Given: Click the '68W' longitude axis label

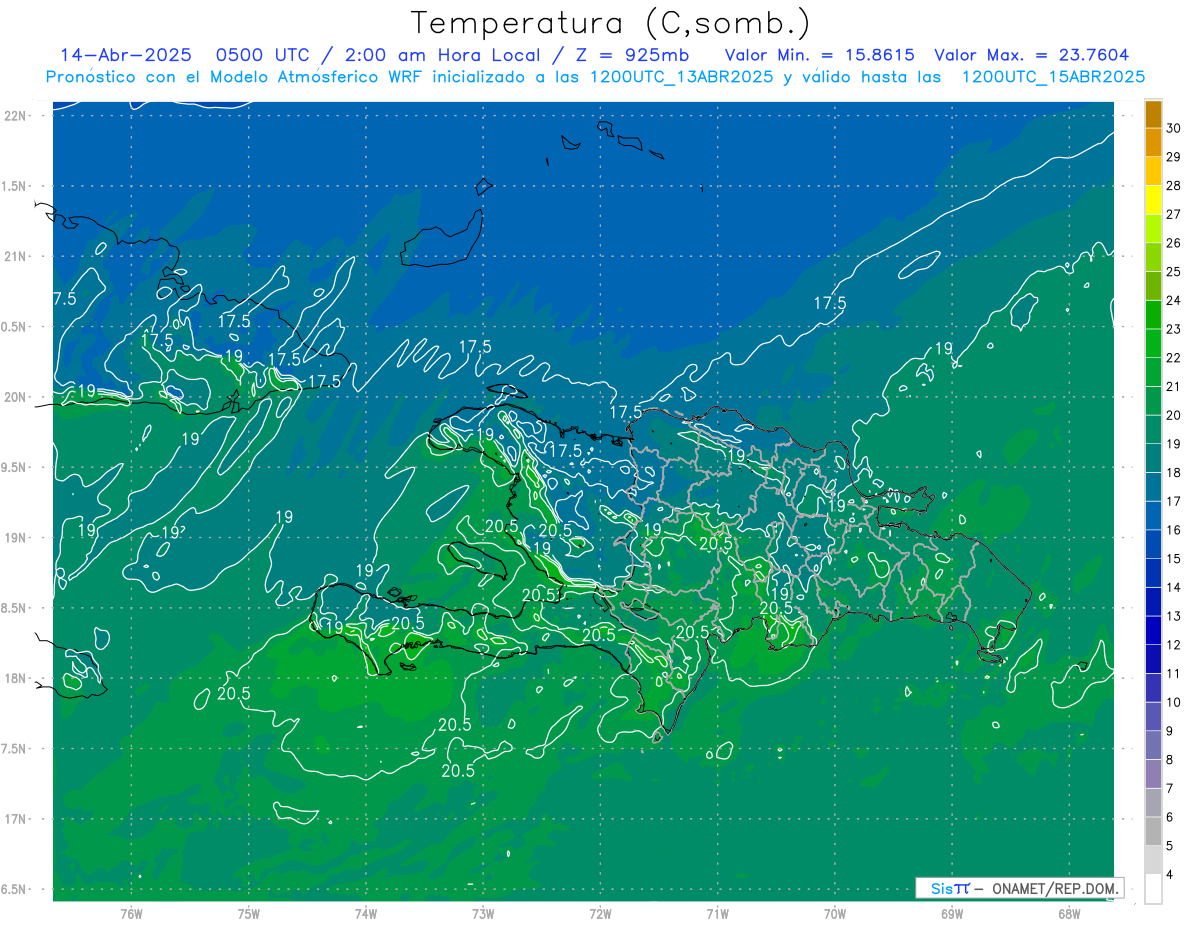Looking at the screenshot, I should (1069, 913).
